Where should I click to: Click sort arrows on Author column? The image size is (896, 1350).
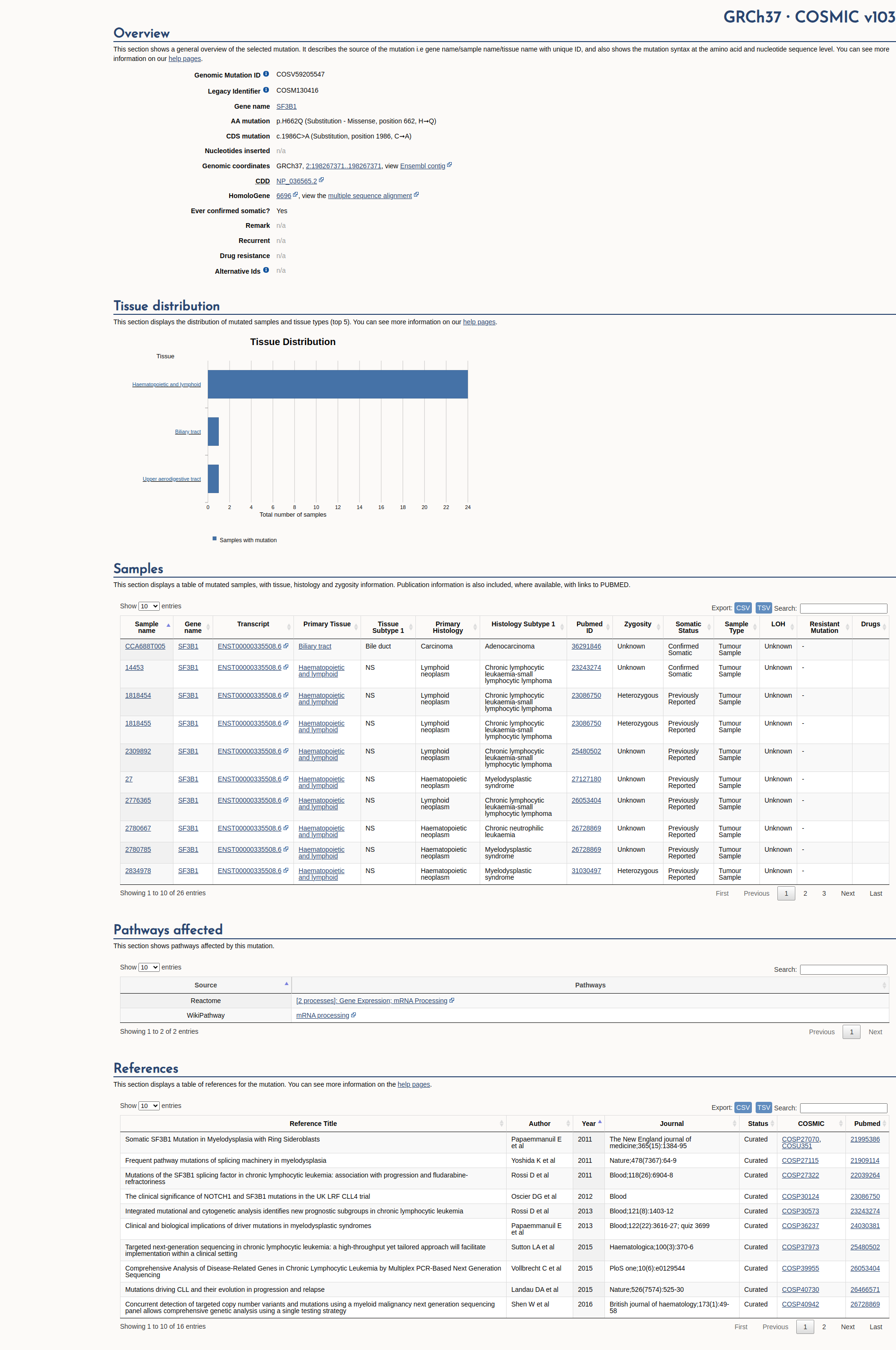pyautogui.click(x=568, y=1124)
